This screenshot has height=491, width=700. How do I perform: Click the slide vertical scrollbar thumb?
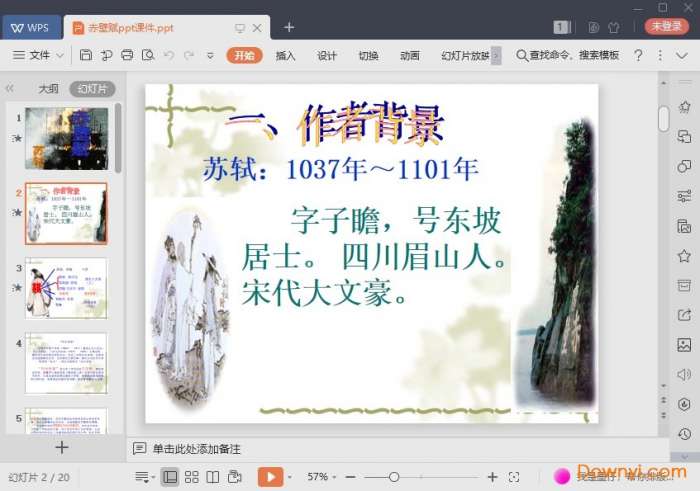point(664,118)
